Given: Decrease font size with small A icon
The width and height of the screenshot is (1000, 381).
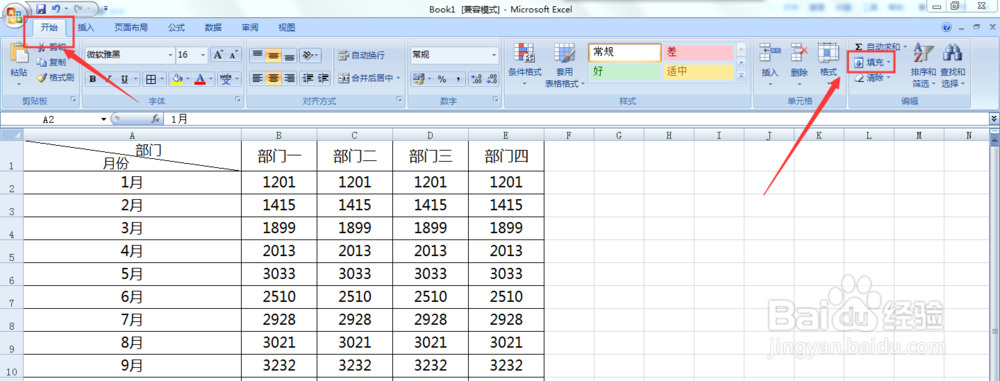Looking at the screenshot, I should (x=233, y=55).
